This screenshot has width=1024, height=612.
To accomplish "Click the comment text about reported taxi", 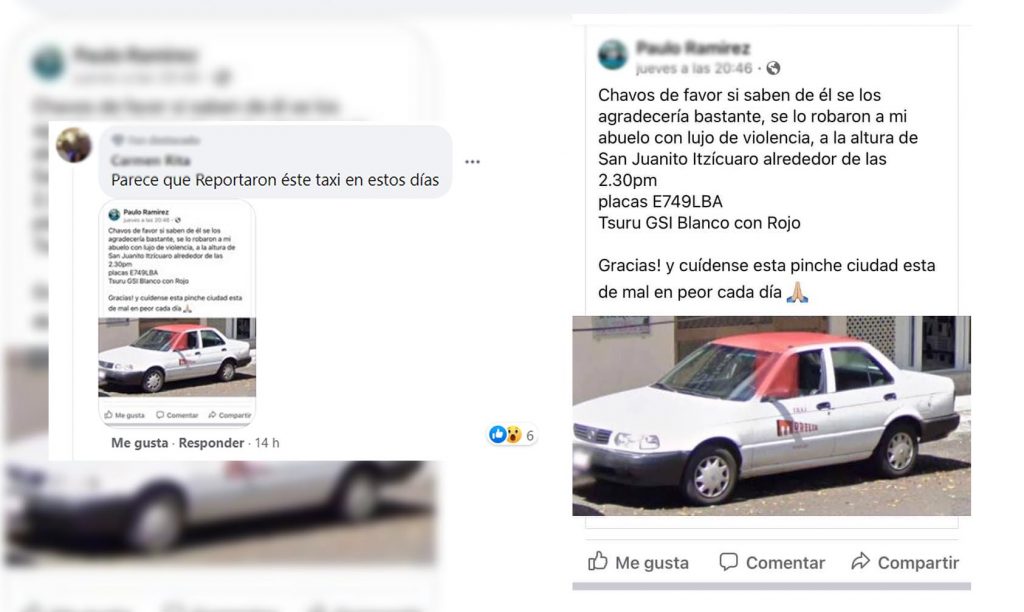I will (275, 180).
